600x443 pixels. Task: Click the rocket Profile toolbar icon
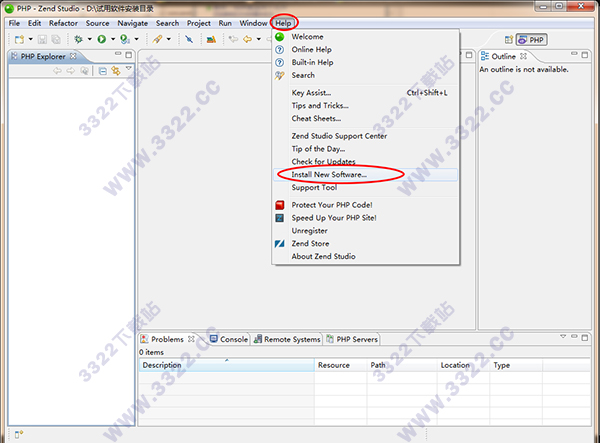[x=157, y=39]
